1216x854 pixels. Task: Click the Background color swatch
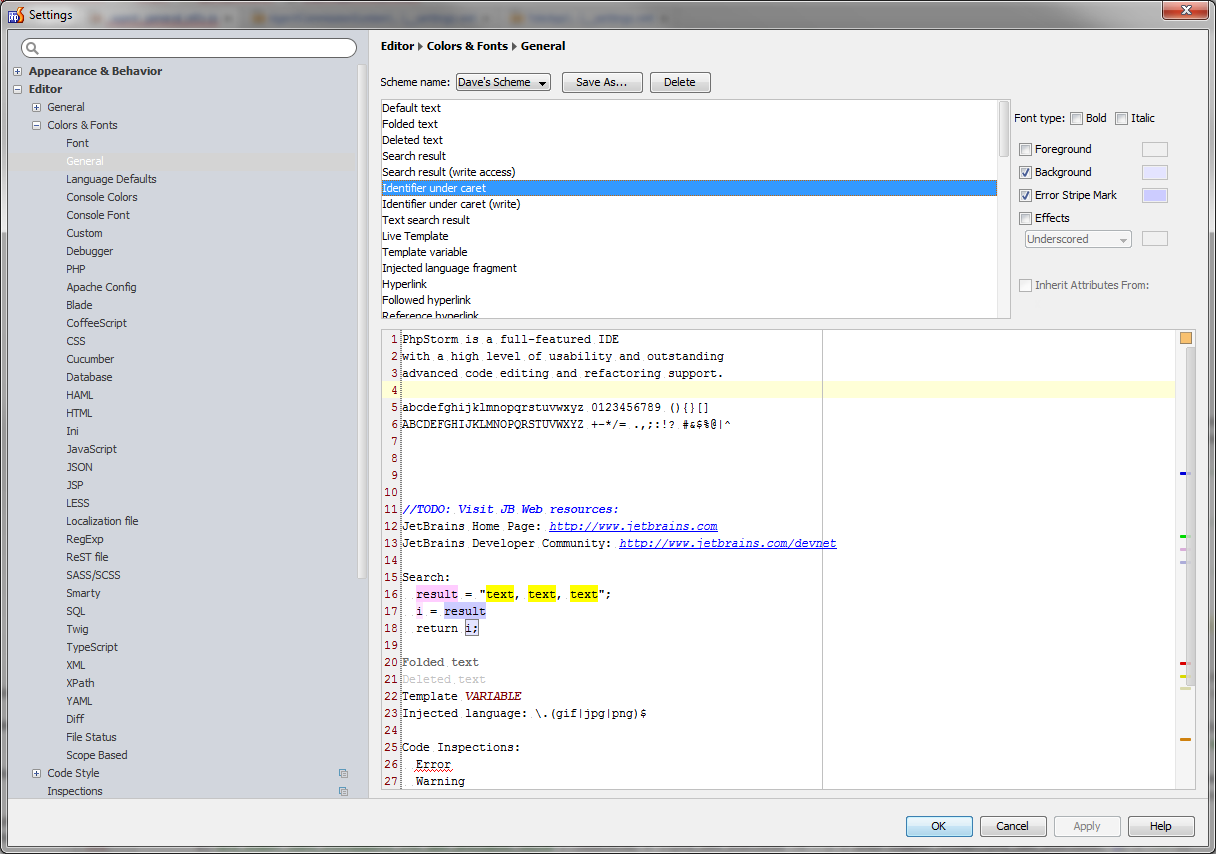1154,172
